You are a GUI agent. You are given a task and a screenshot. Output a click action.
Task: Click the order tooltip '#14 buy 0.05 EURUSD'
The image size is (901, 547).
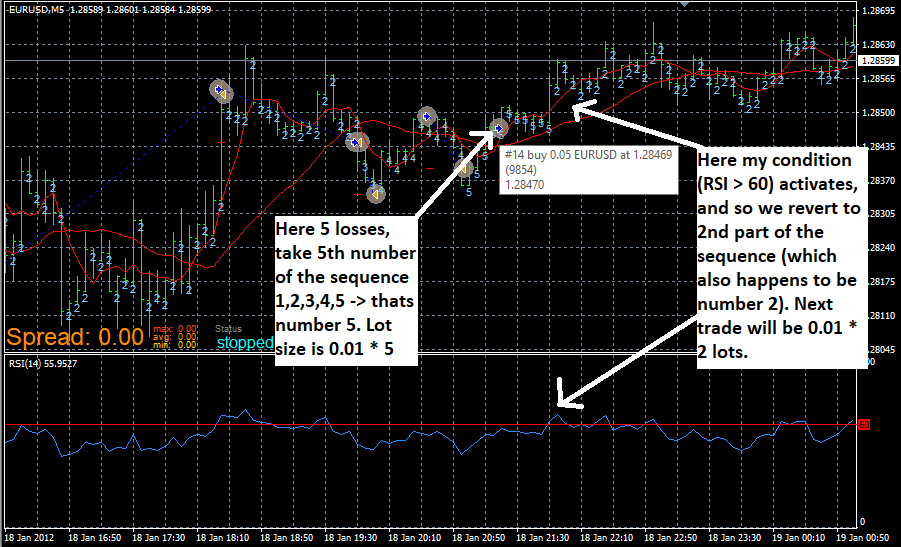[588, 170]
